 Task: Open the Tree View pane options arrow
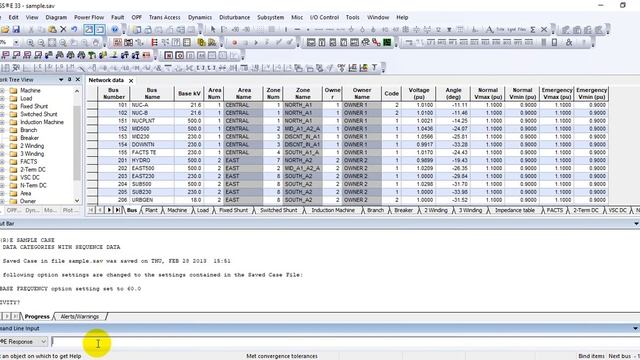[61, 80]
